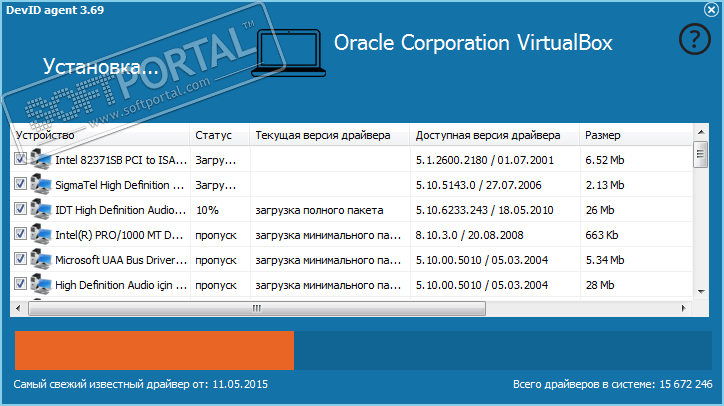Select the Intel 82371SB PCI to ISA device name
Image resolution: width=724 pixels, height=406 pixels.
coord(121,160)
